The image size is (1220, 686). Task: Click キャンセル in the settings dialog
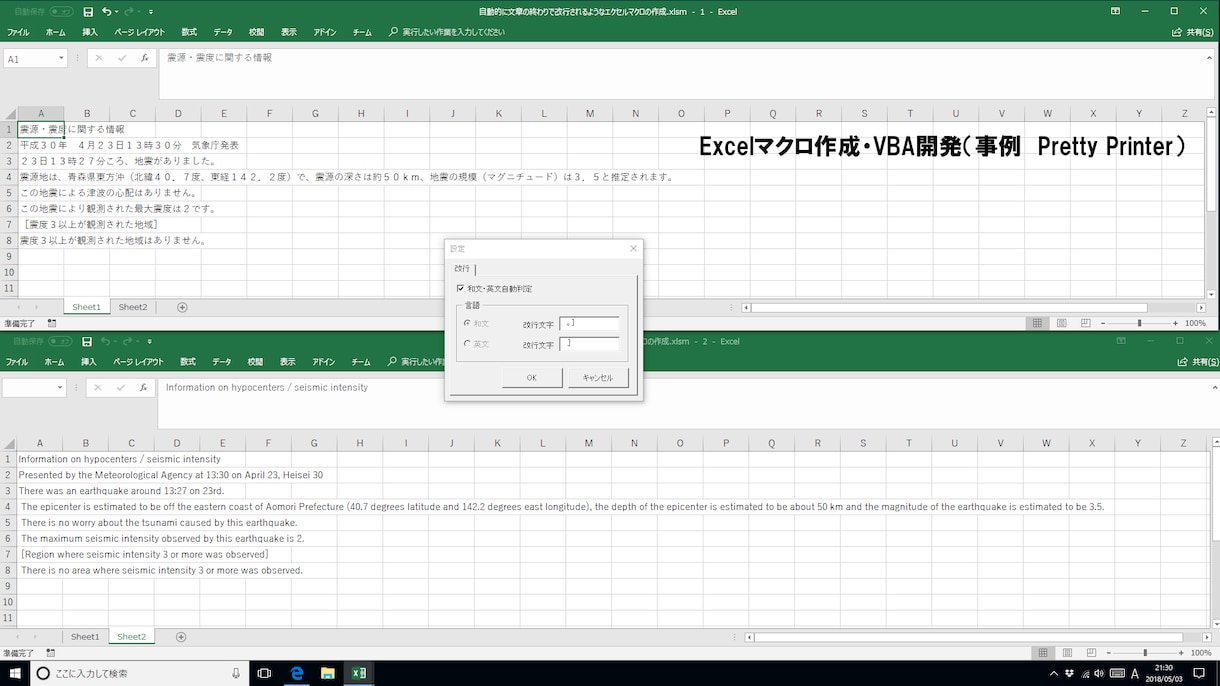598,377
